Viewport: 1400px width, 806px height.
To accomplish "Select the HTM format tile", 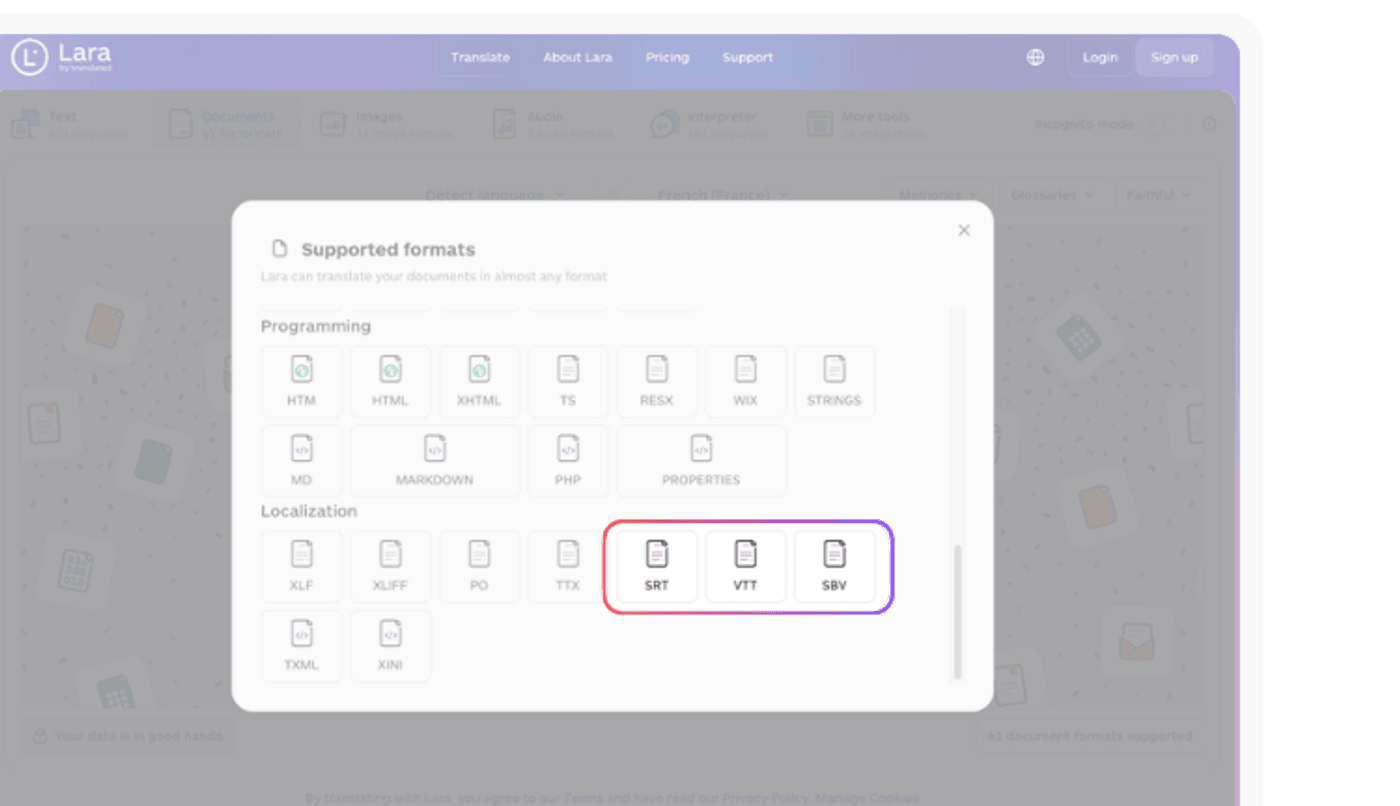I will (x=301, y=381).
